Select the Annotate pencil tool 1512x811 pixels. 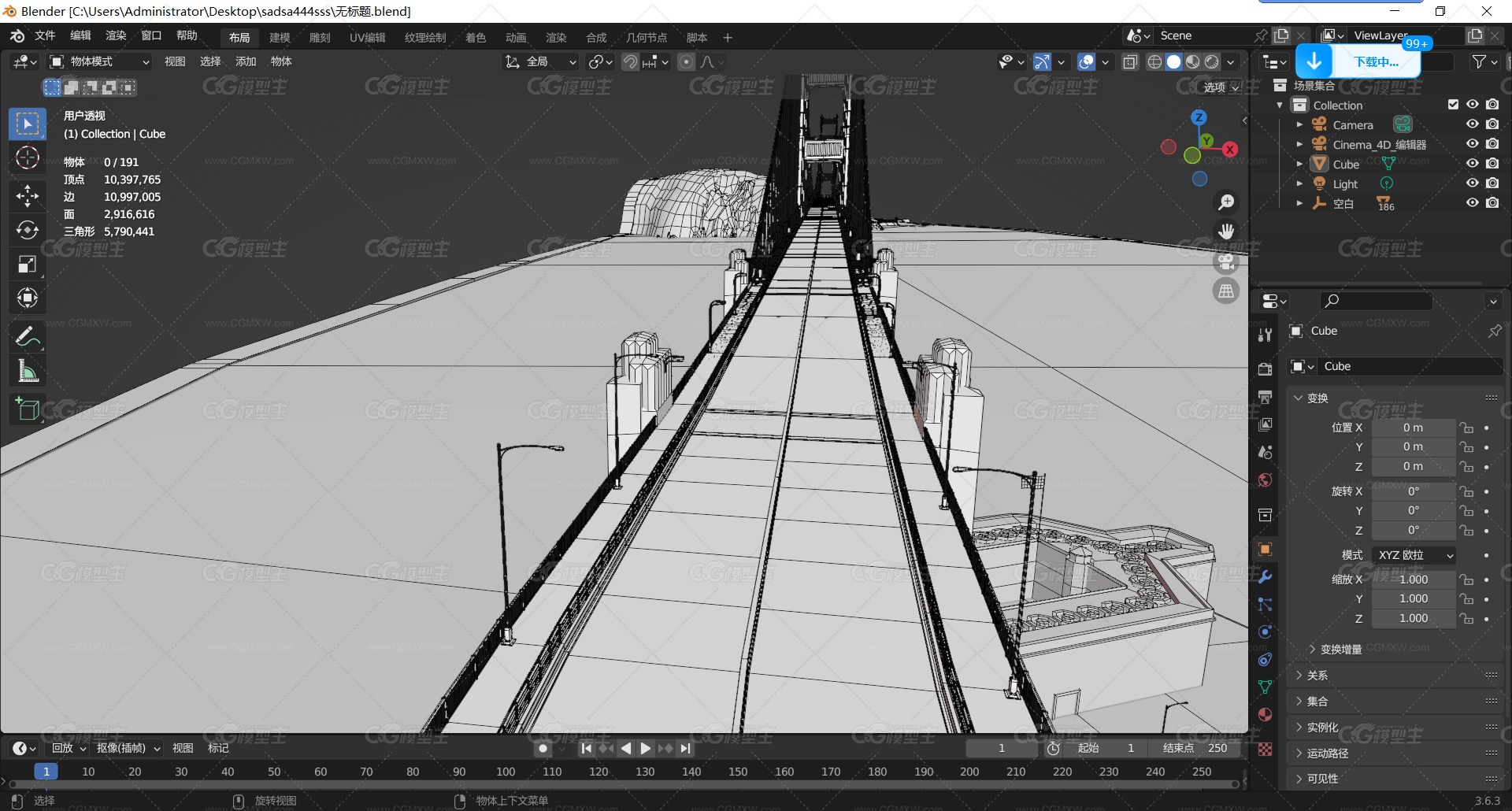(28, 336)
